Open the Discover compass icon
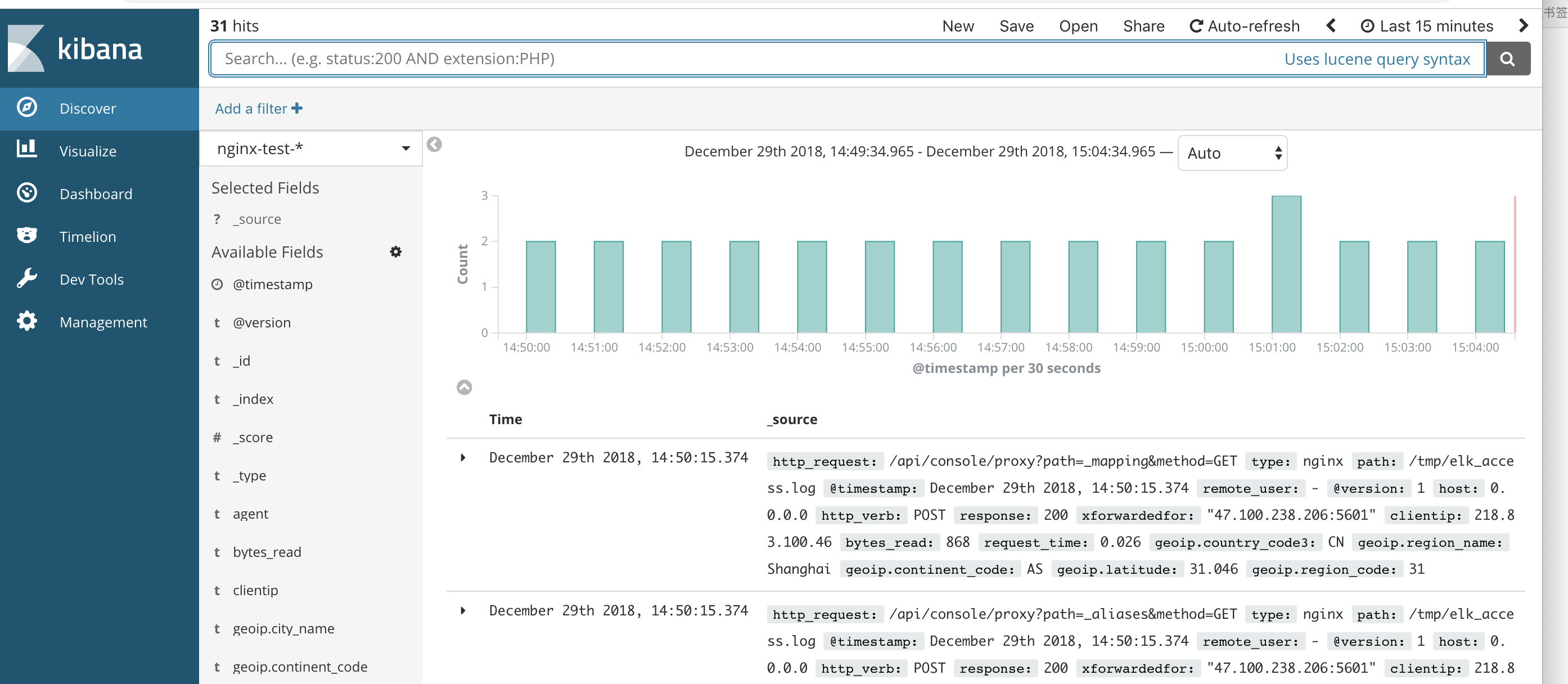Viewport: 1568px width, 684px height. [27, 107]
